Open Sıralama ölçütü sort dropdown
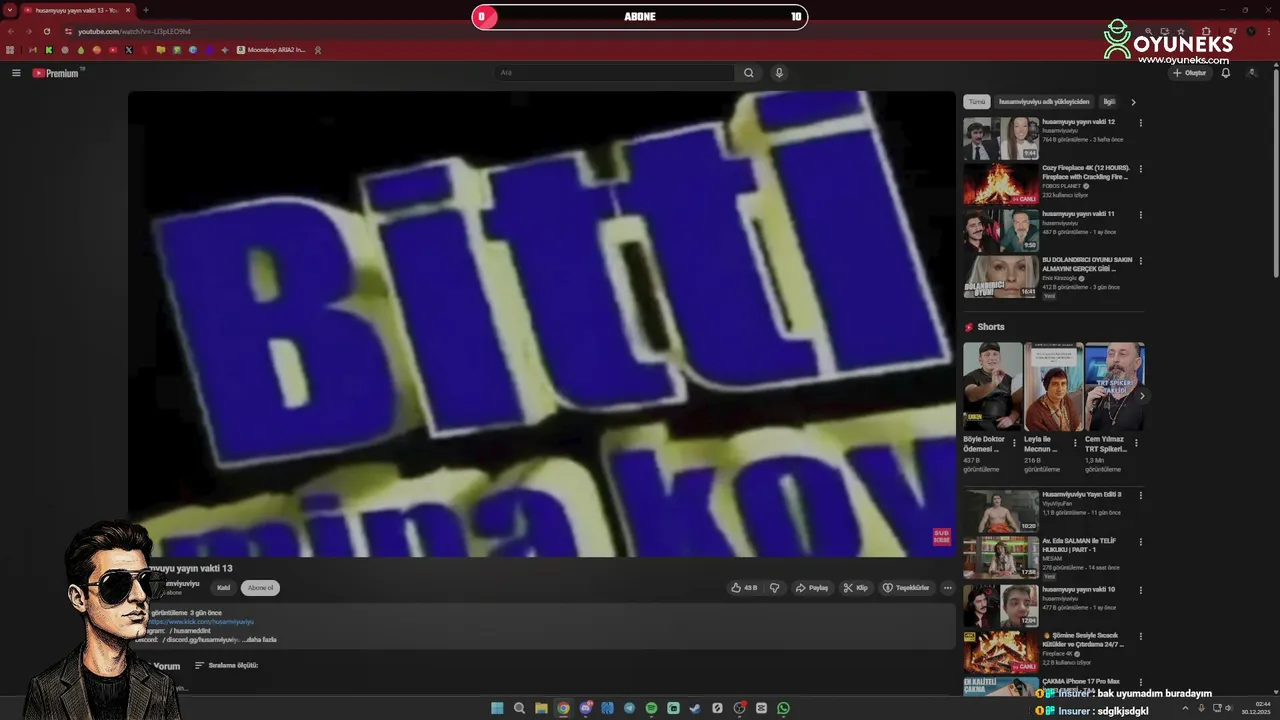This screenshot has height=720, width=1280. pyautogui.click(x=227, y=665)
